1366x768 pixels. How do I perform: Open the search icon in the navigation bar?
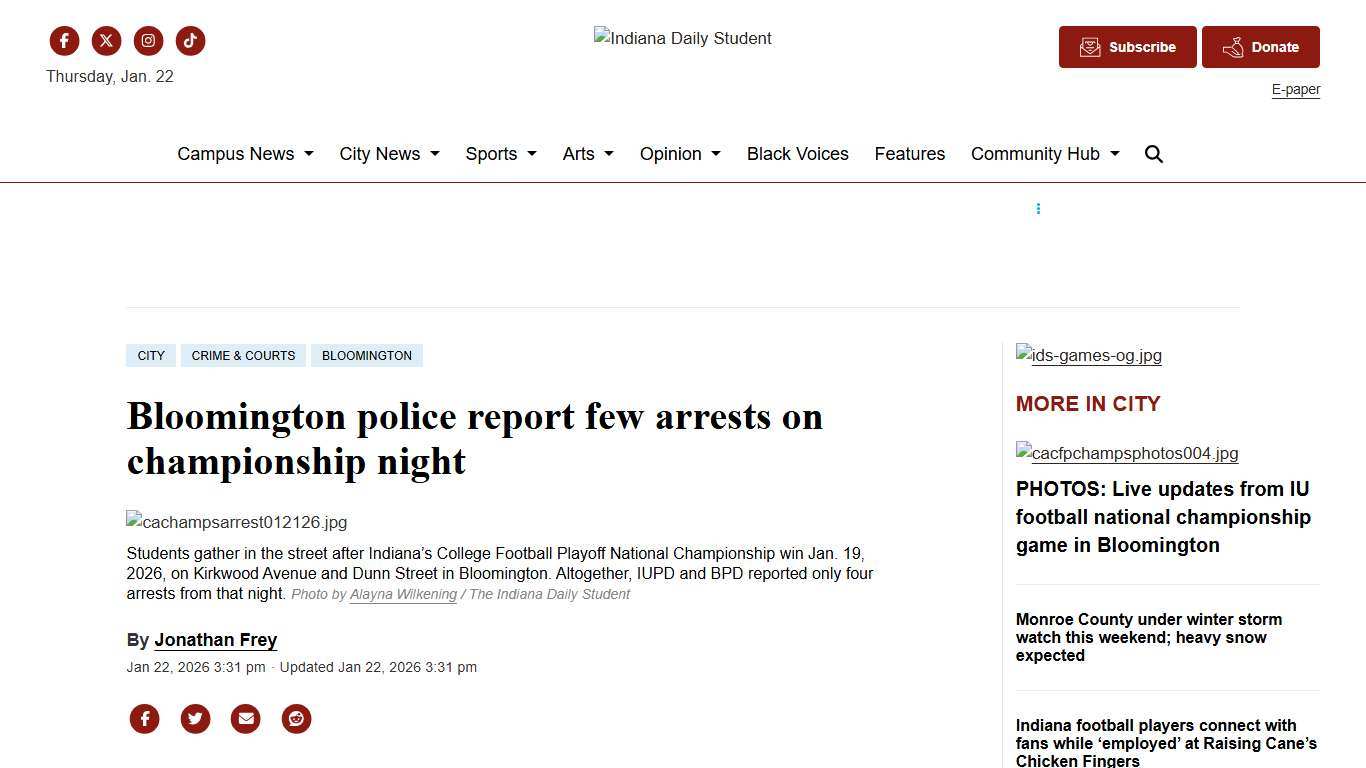(1153, 154)
